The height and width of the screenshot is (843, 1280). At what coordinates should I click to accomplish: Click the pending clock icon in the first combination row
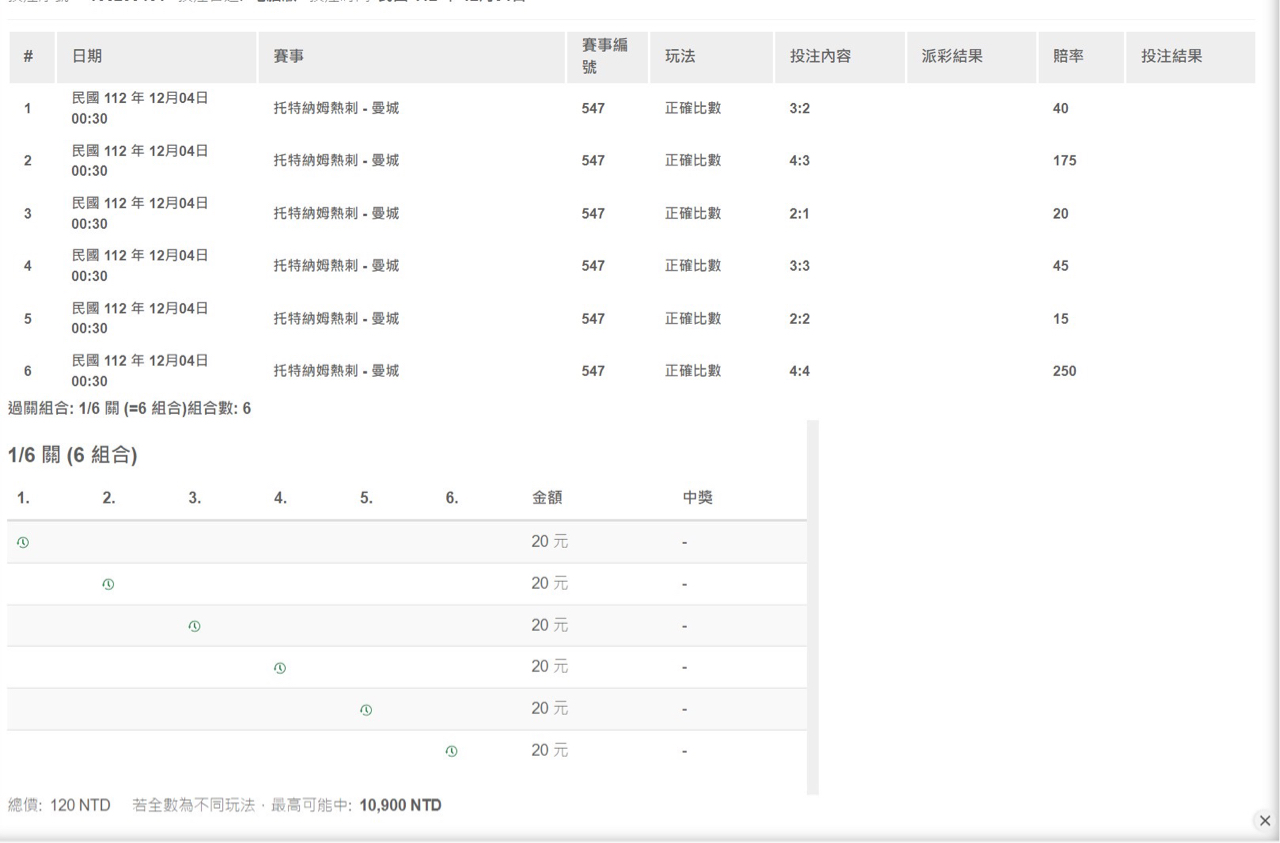(x=23, y=542)
